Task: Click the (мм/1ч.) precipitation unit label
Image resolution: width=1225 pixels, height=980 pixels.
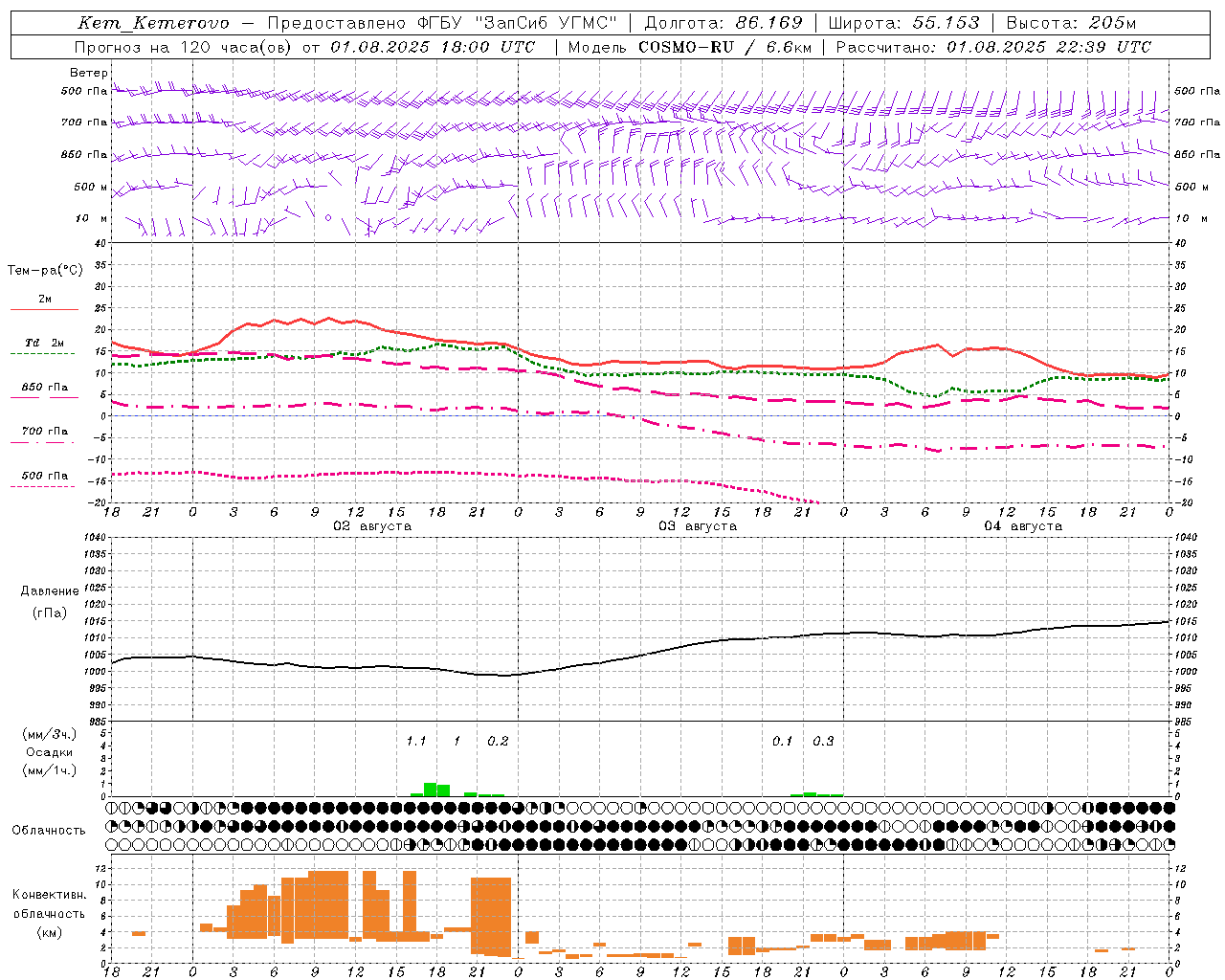Action: coord(50,770)
